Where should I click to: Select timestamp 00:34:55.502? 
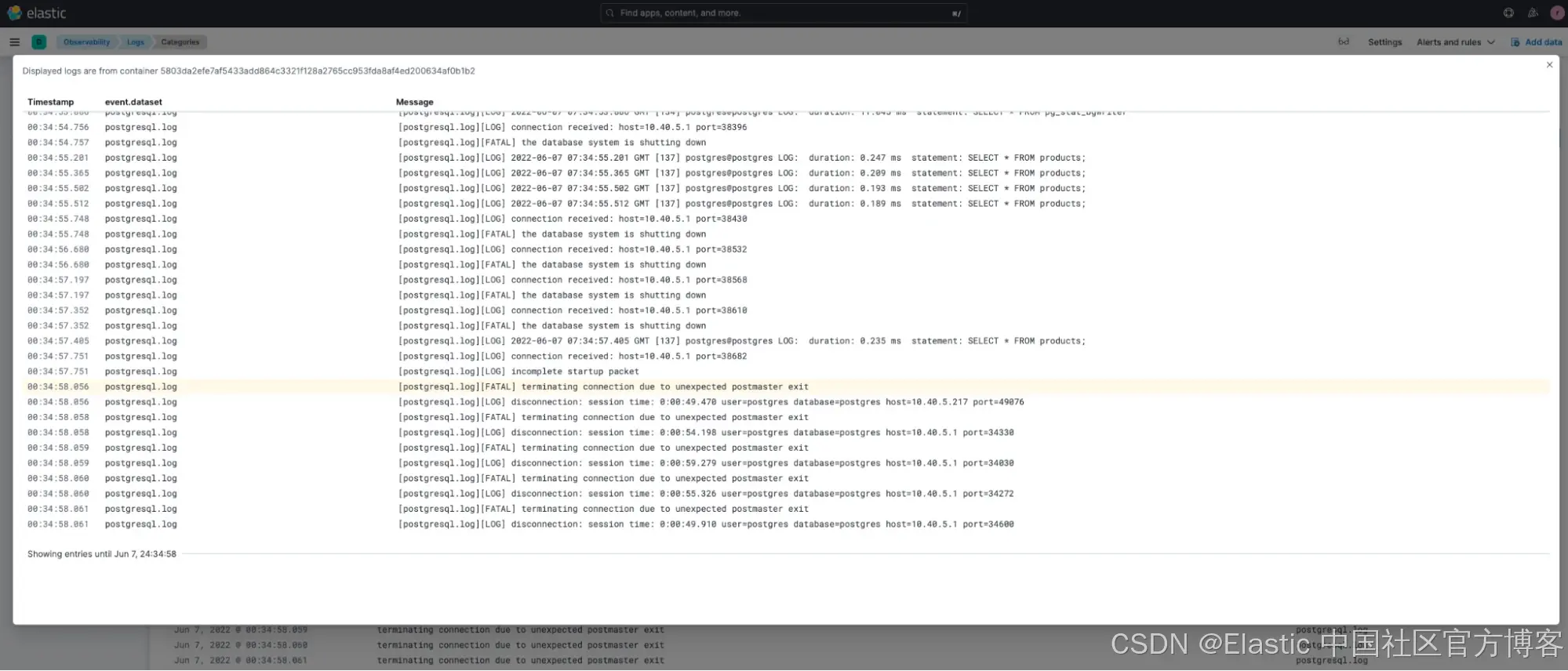(x=58, y=188)
